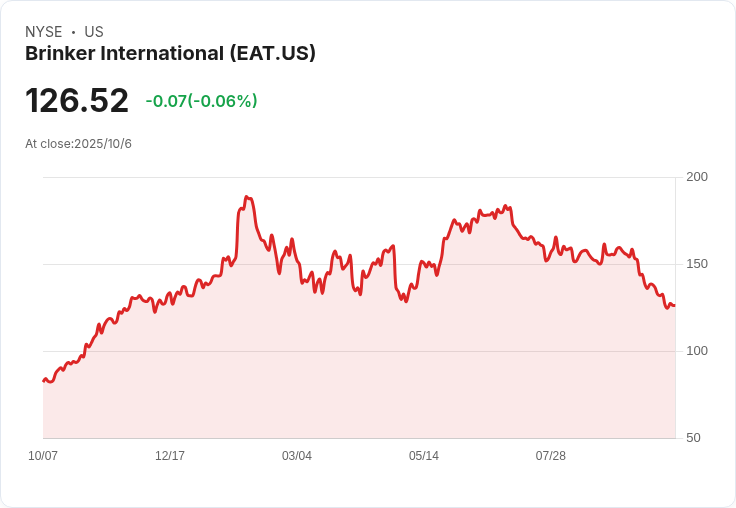Image resolution: width=736 pixels, height=508 pixels.
Task: Select the 12/17 date axis label
Action: pos(170,456)
